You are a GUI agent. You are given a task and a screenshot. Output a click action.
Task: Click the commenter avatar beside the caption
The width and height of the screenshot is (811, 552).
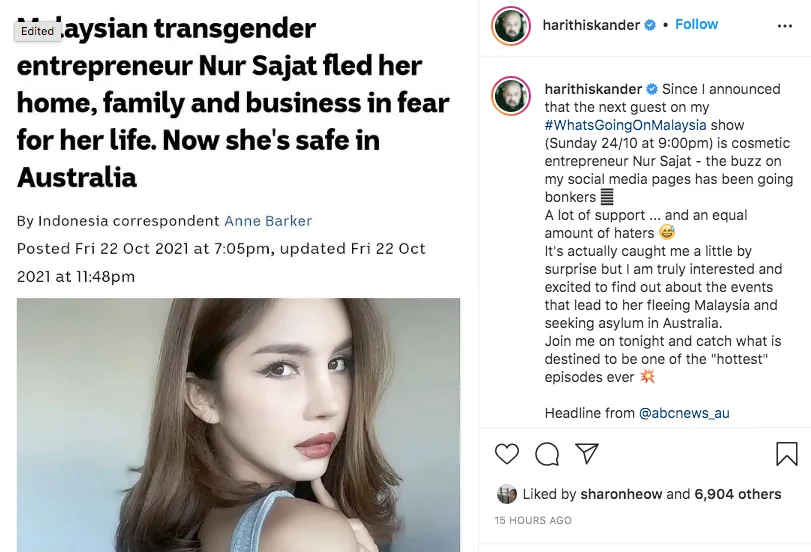tap(511, 96)
